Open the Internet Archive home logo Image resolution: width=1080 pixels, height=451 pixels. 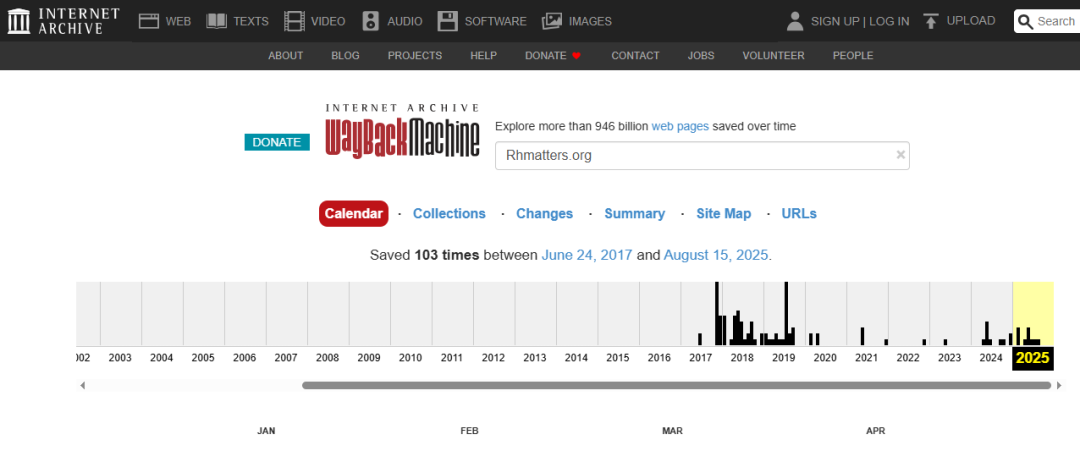point(63,21)
